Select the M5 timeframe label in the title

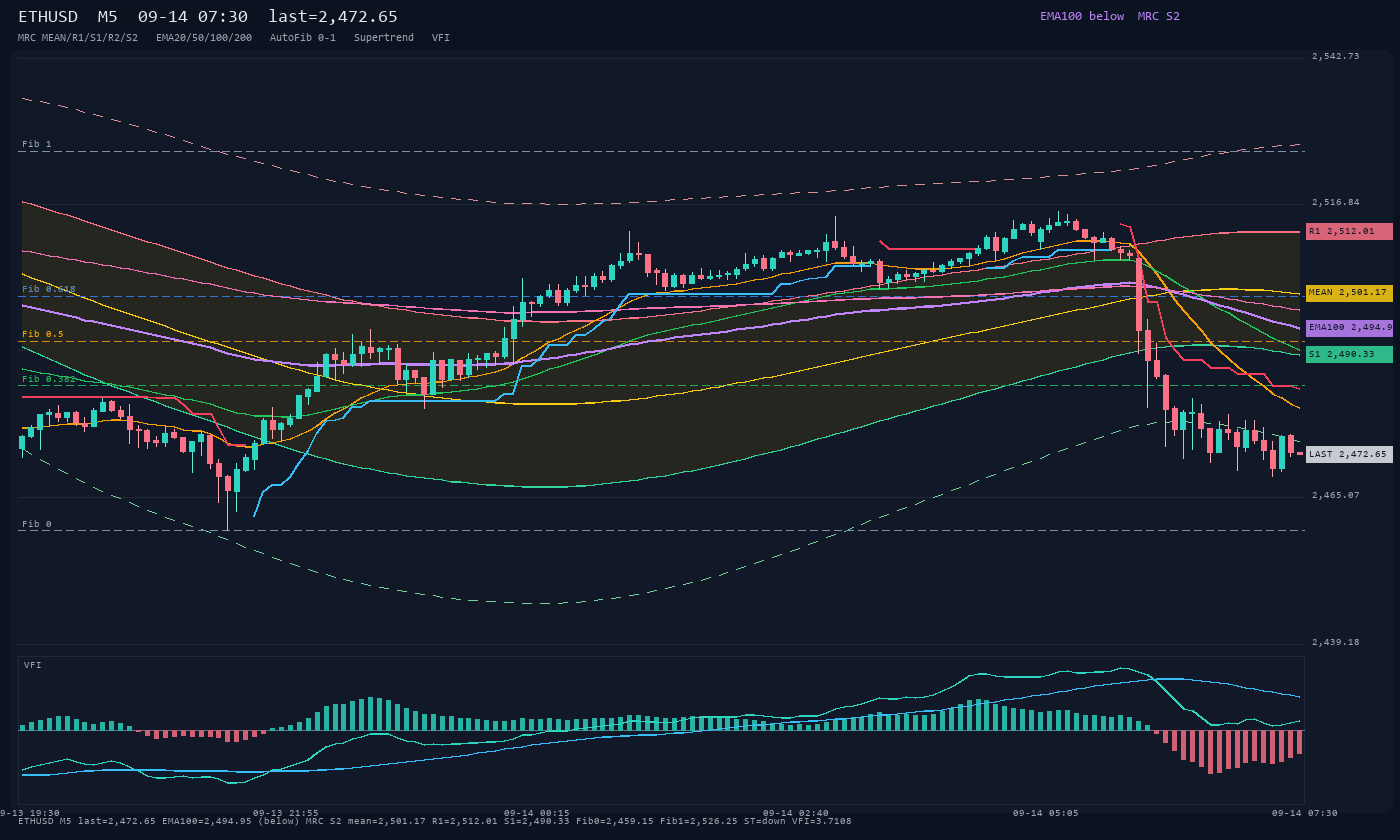point(108,17)
